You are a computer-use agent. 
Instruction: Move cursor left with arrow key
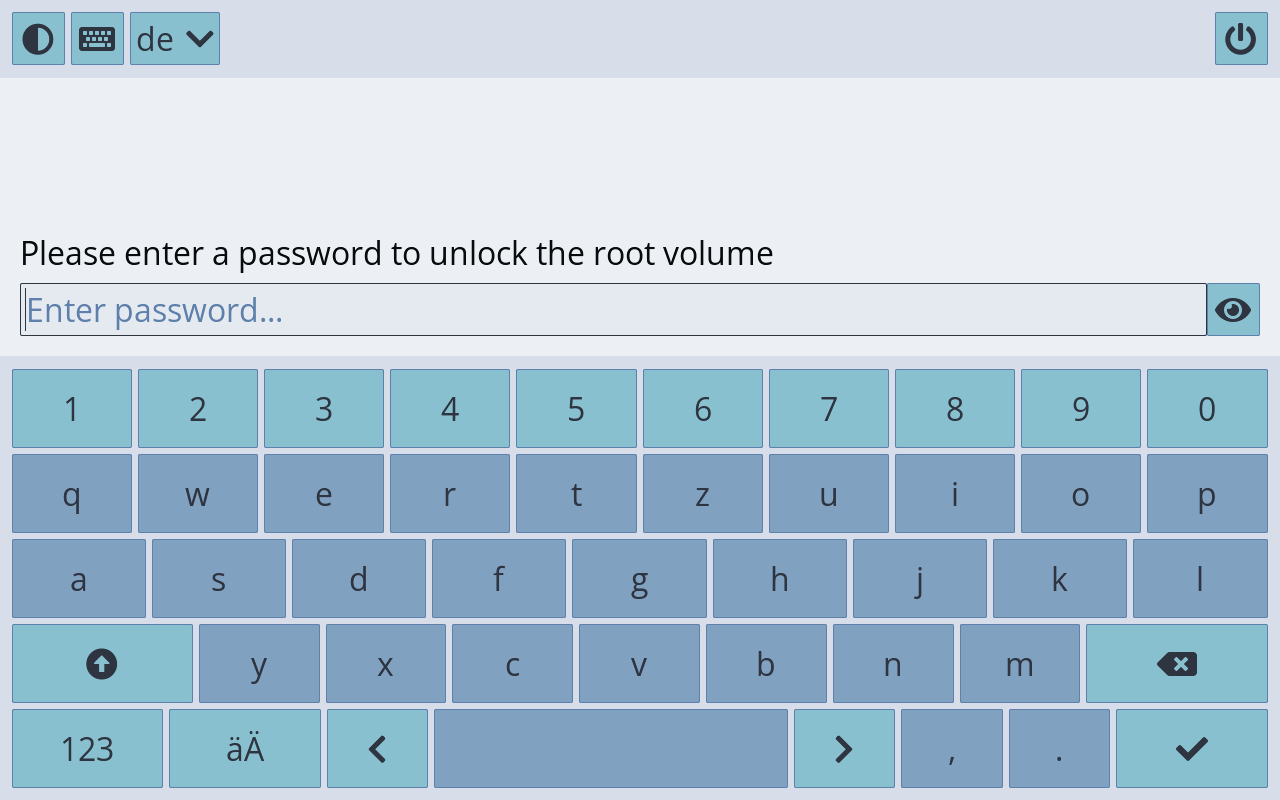tap(377, 749)
